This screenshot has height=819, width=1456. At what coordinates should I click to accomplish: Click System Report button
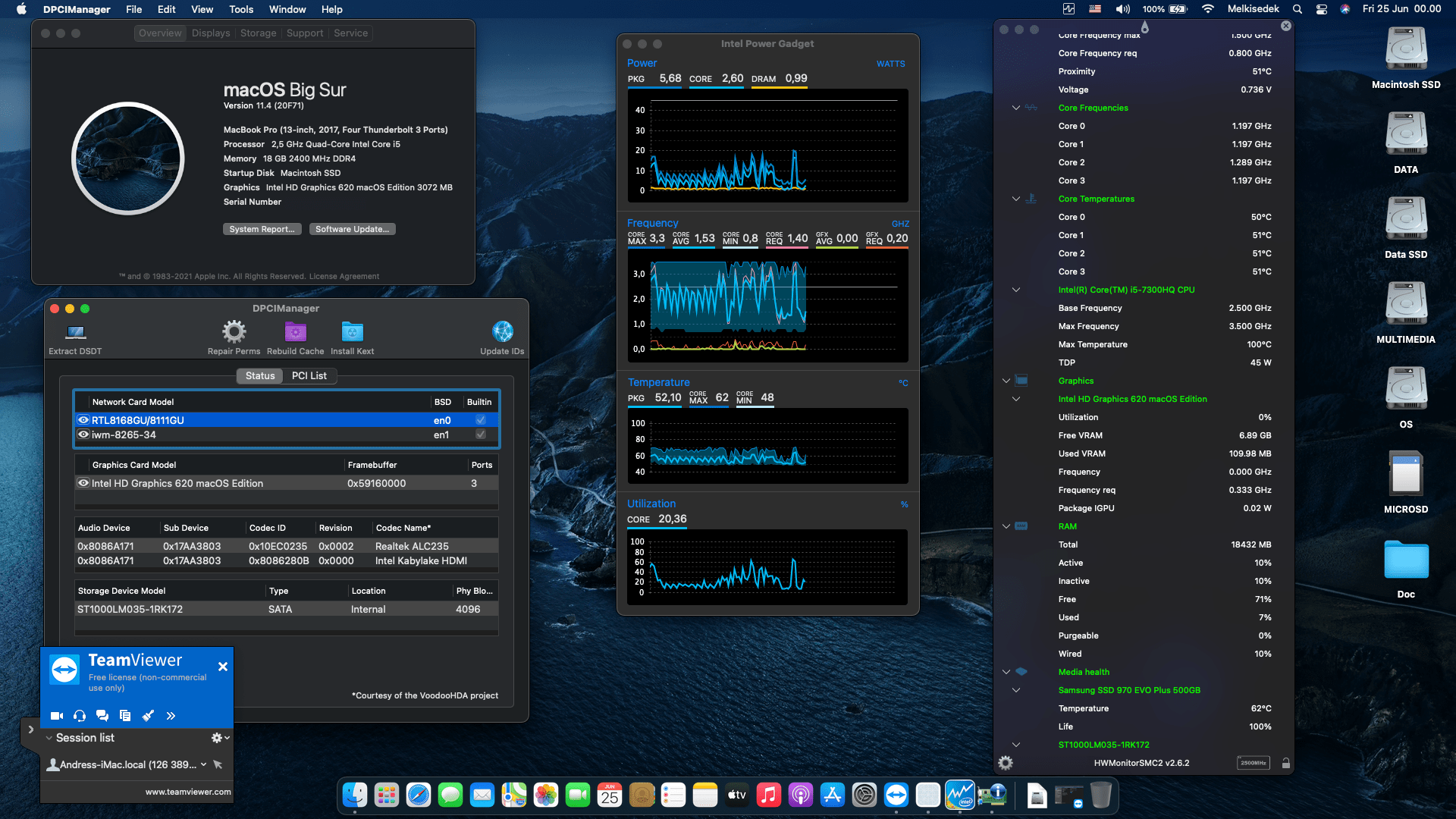(262, 229)
